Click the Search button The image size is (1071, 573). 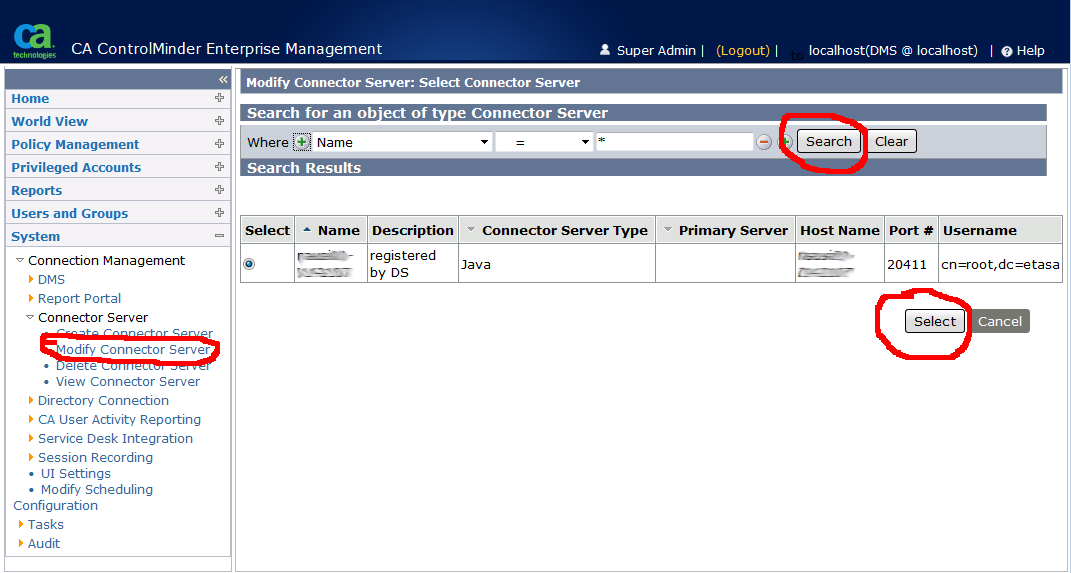click(x=829, y=141)
